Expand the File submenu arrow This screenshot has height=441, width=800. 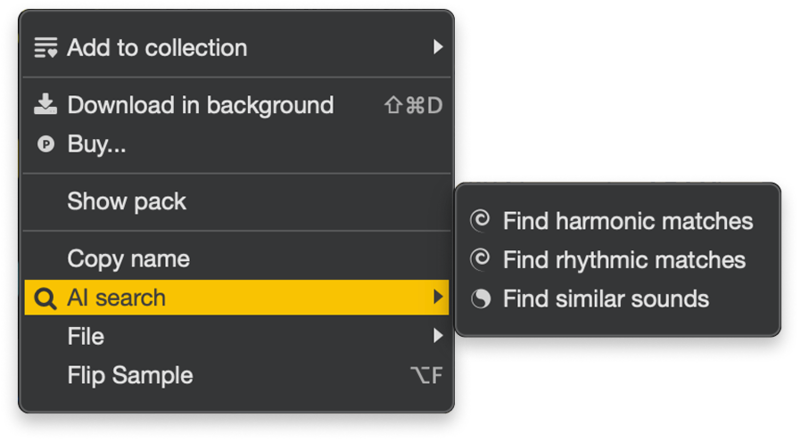coord(438,336)
